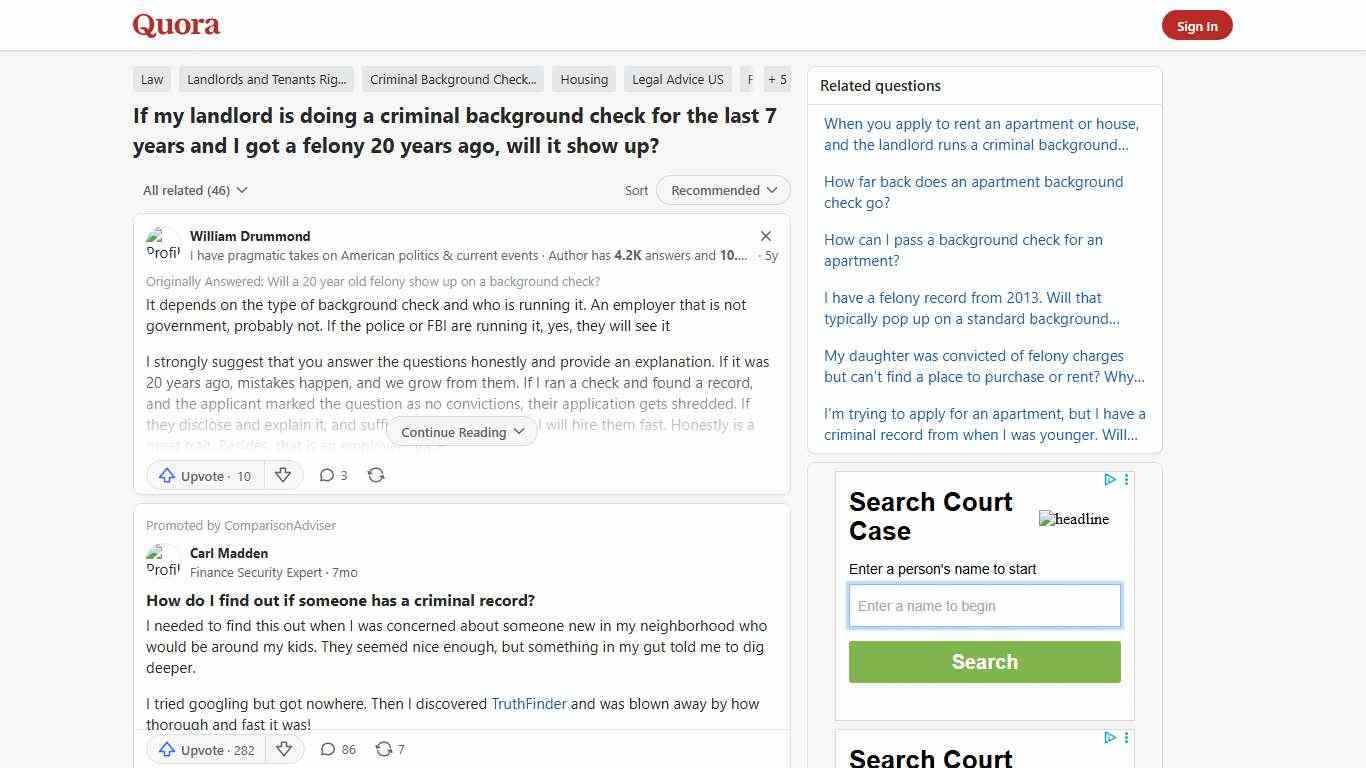The height and width of the screenshot is (768, 1366).
Task: Expand Continue Reading on the first answer
Action: [461, 431]
